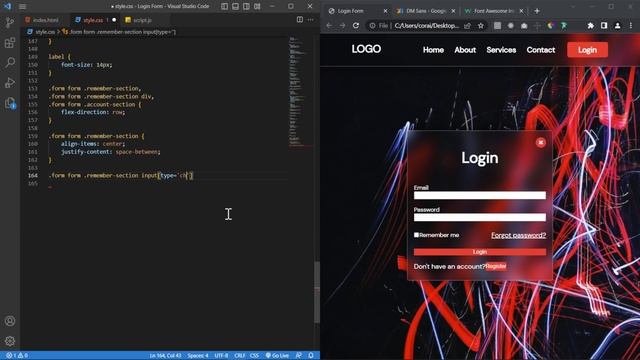
Task: Toggle the browser side panel icon
Action: 604,26
